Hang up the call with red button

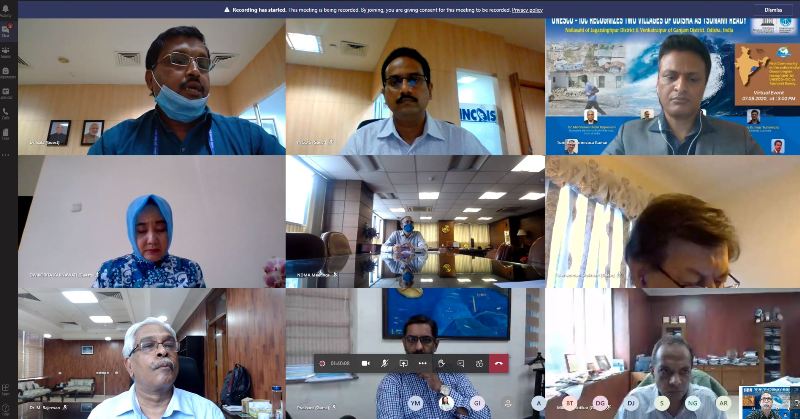(498, 363)
